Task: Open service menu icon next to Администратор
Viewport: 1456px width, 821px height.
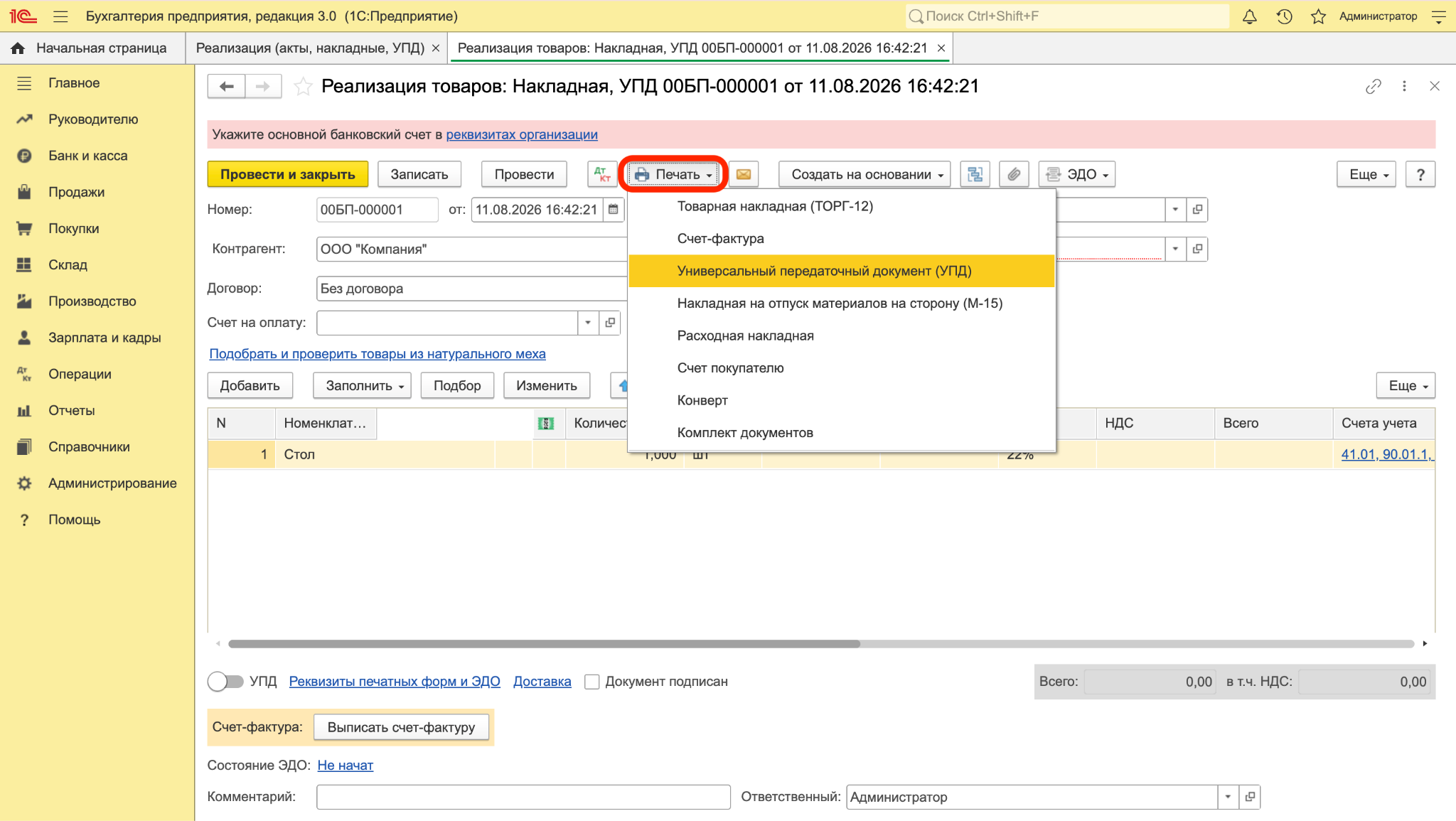Action: click(x=1438, y=16)
